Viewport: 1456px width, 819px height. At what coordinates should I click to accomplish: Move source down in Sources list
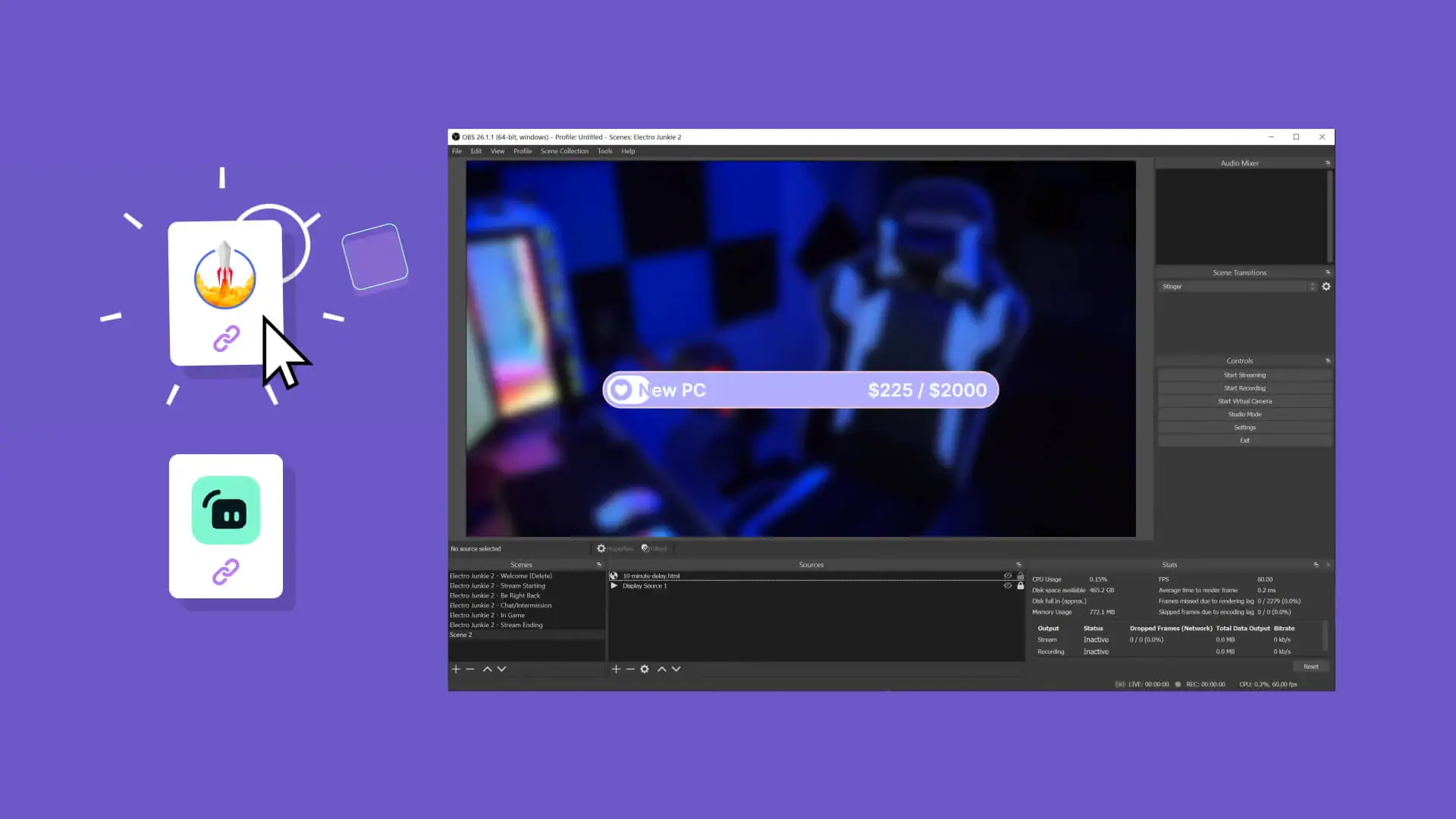coord(676,669)
